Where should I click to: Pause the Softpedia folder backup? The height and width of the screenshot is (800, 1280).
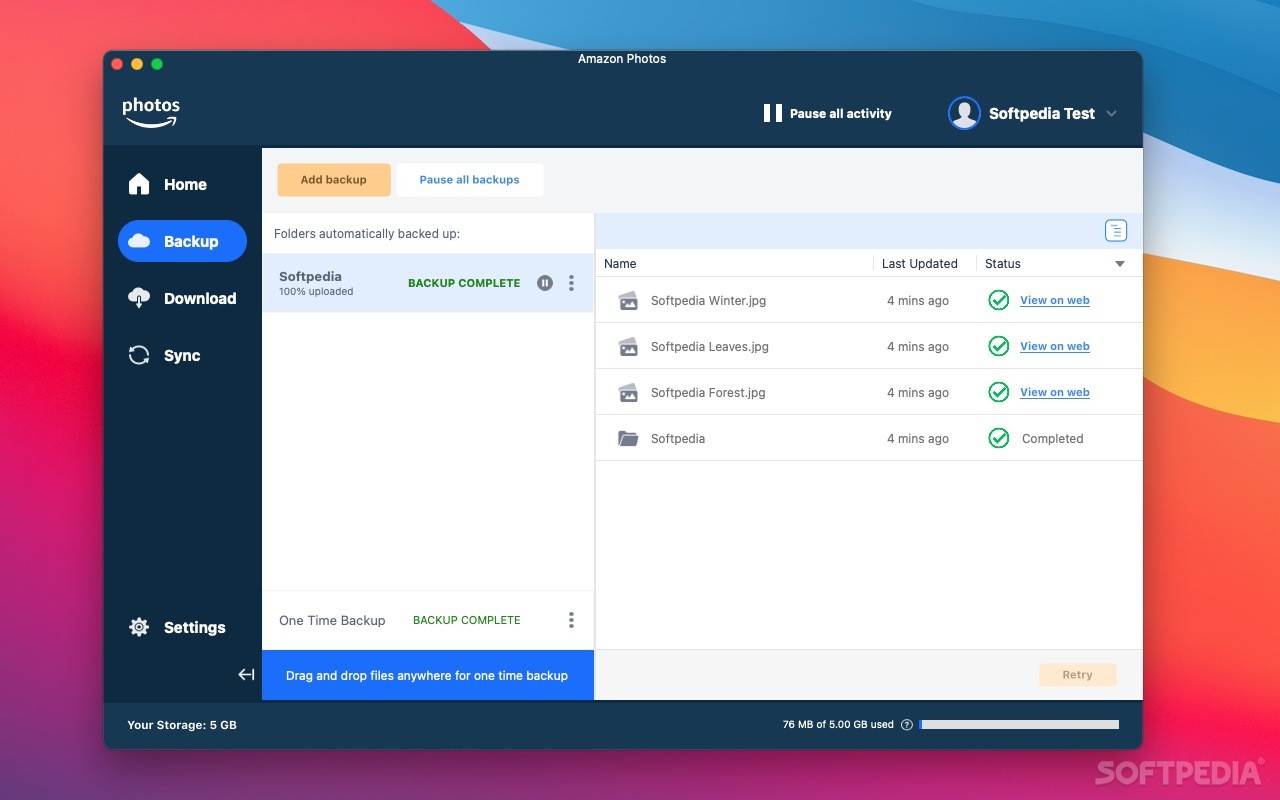click(545, 283)
